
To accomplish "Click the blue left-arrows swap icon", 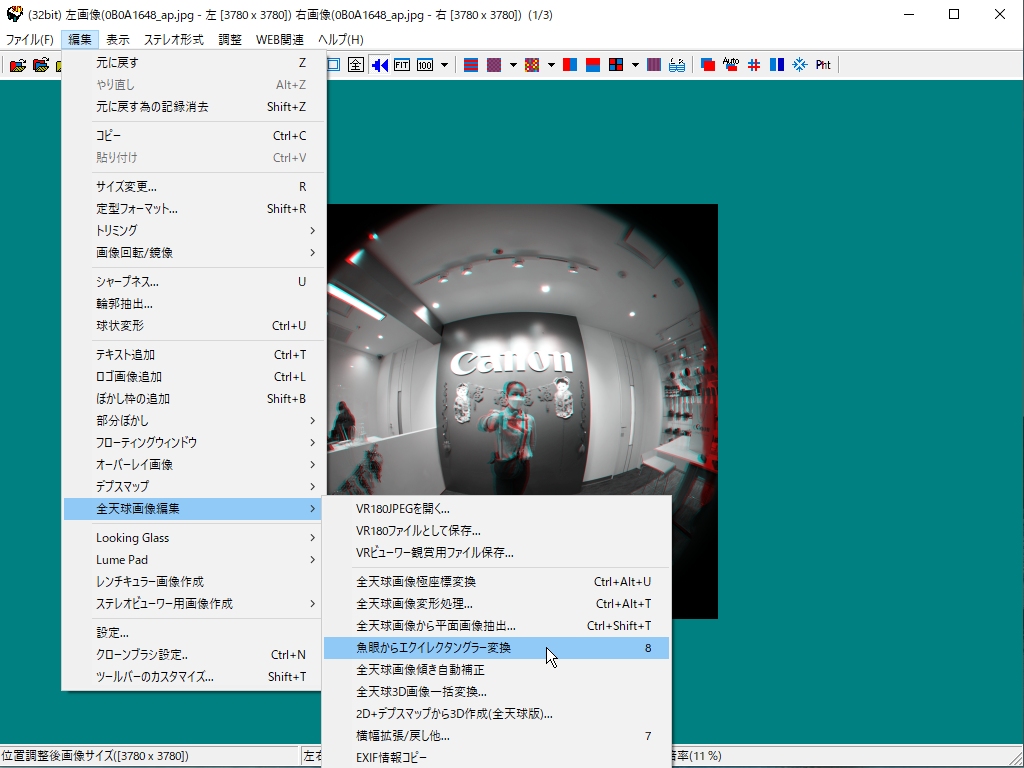I will point(380,65).
